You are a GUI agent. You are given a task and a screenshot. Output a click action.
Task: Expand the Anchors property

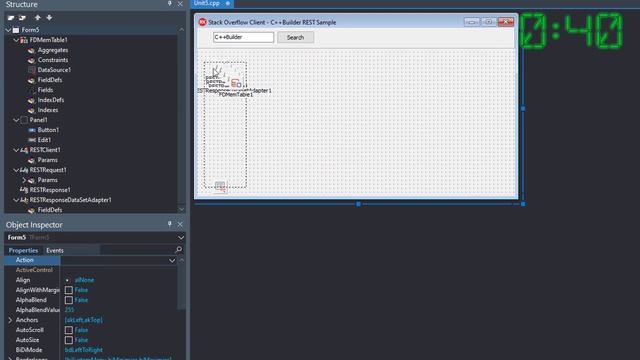click(10, 320)
